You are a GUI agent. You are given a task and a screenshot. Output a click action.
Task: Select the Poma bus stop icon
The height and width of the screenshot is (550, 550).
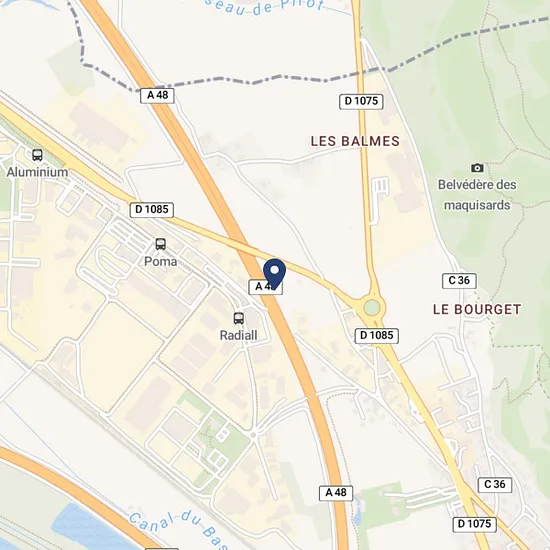[161, 244]
